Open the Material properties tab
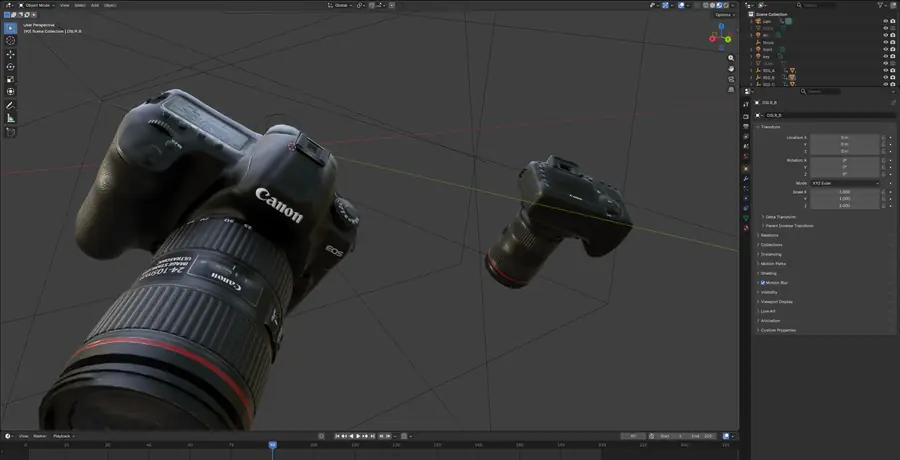Viewport: 900px width, 460px height. 746,228
